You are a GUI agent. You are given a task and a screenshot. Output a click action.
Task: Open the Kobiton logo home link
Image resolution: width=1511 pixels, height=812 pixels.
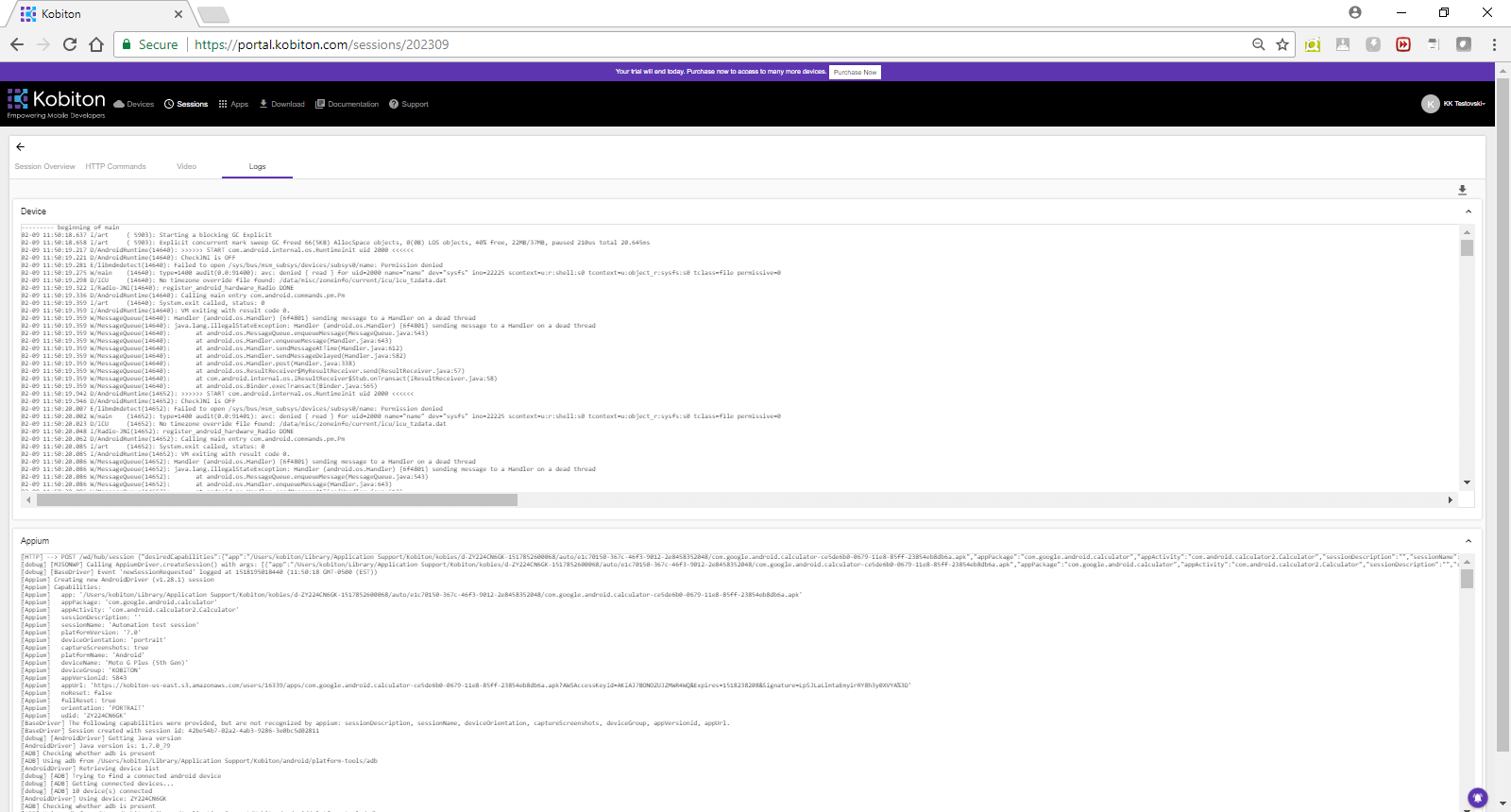(x=57, y=102)
